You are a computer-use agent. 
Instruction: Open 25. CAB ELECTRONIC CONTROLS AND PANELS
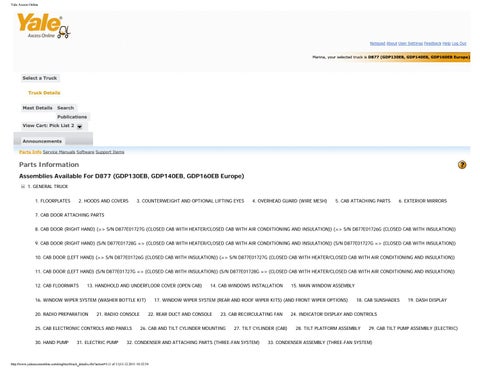click(x=83, y=328)
